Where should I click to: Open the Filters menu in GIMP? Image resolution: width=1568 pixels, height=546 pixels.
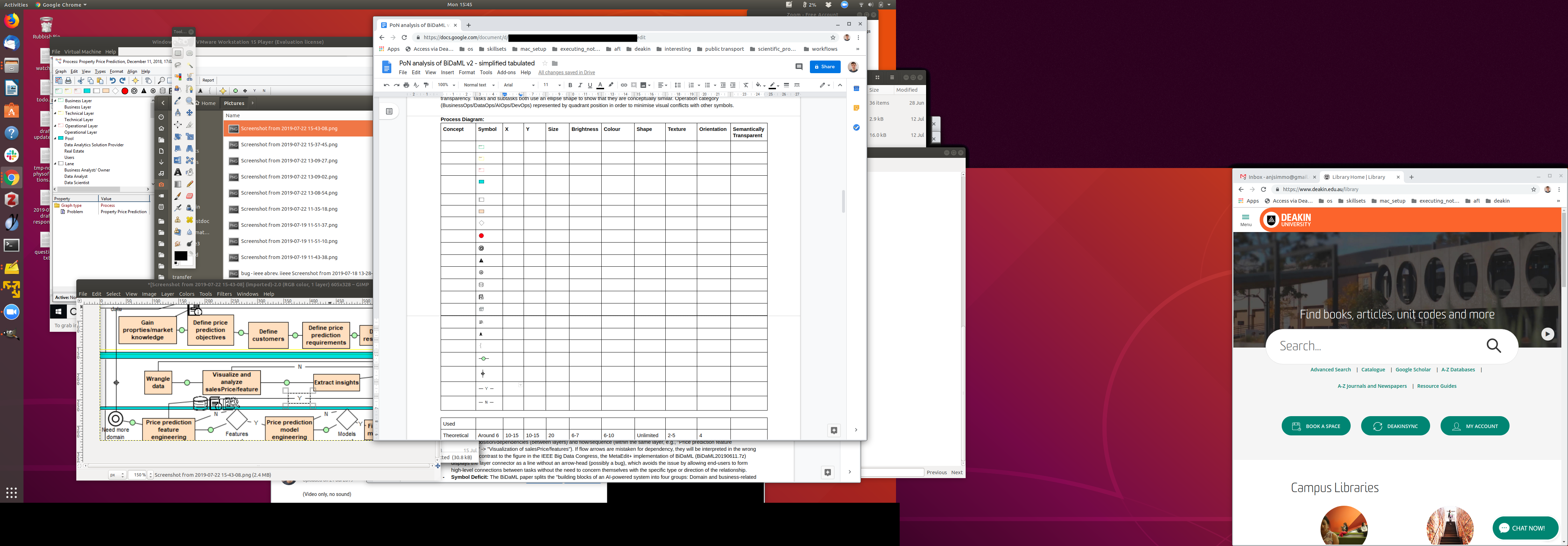pos(224,294)
